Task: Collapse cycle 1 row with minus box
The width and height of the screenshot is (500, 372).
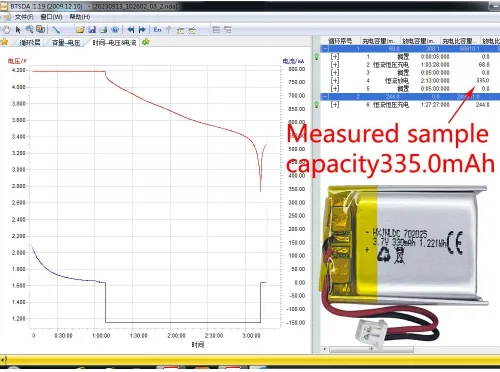Action: point(325,49)
